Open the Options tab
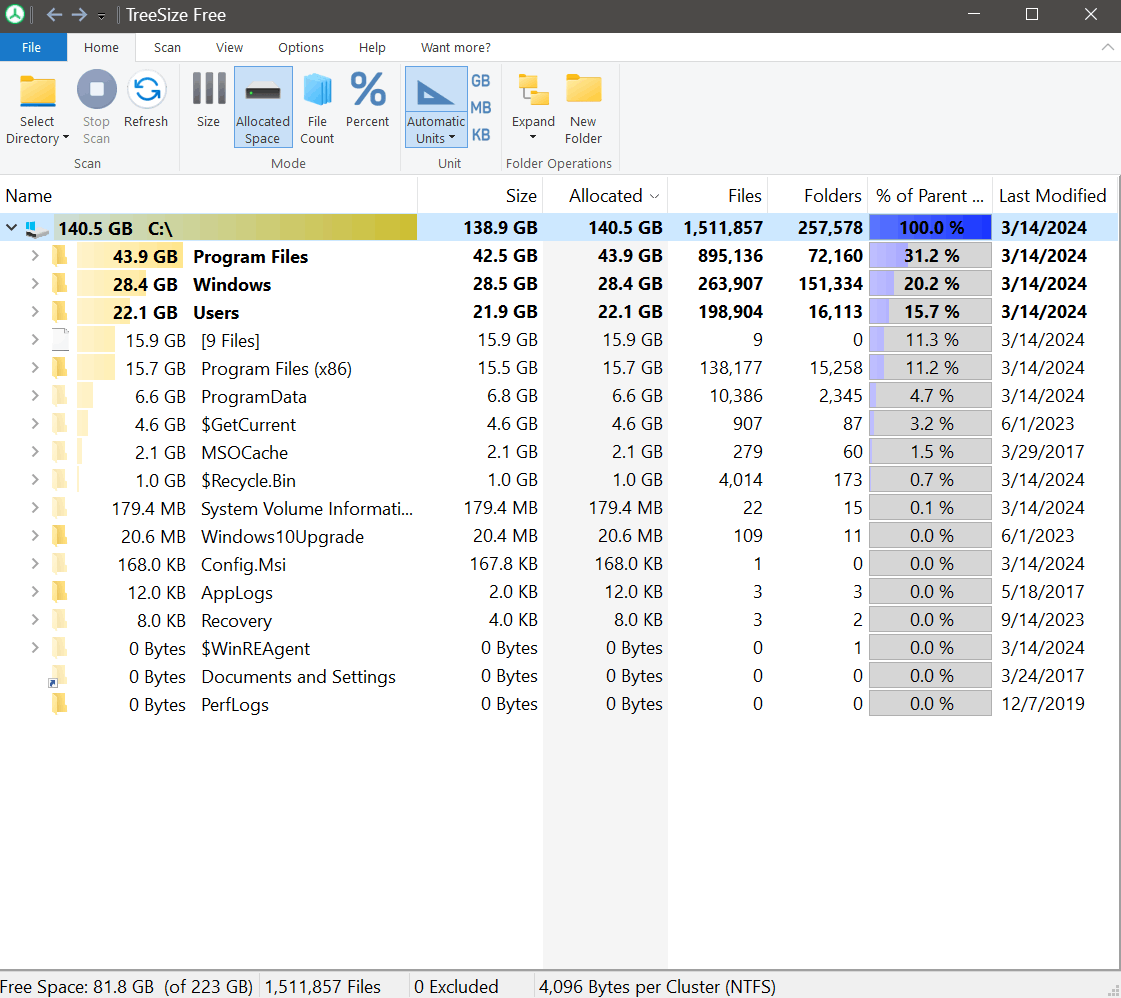The height and width of the screenshot is (998, 1121). coord(301,47)
